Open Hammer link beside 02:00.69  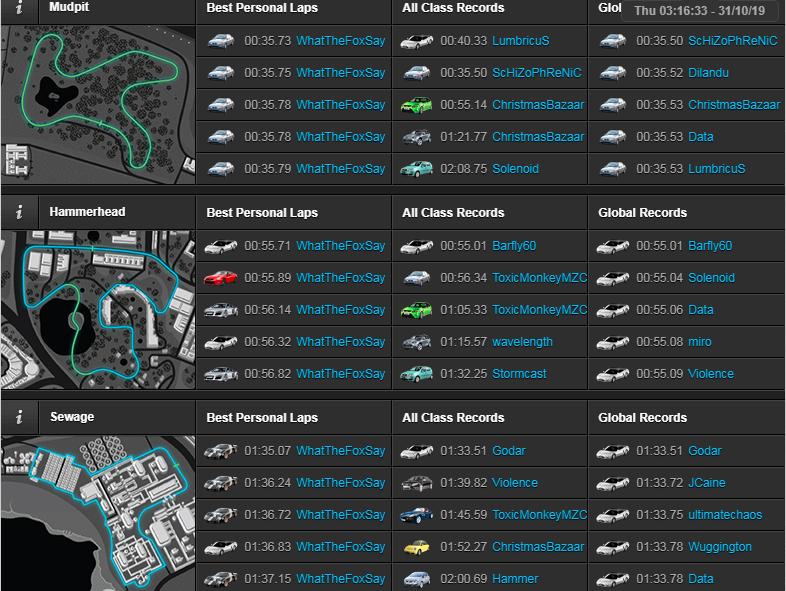(x=515, y=579)
